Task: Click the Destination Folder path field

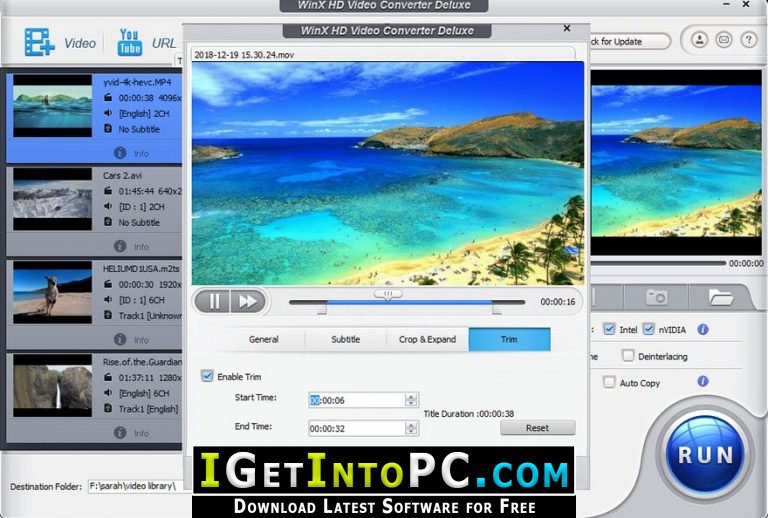Action: (136, 486)
